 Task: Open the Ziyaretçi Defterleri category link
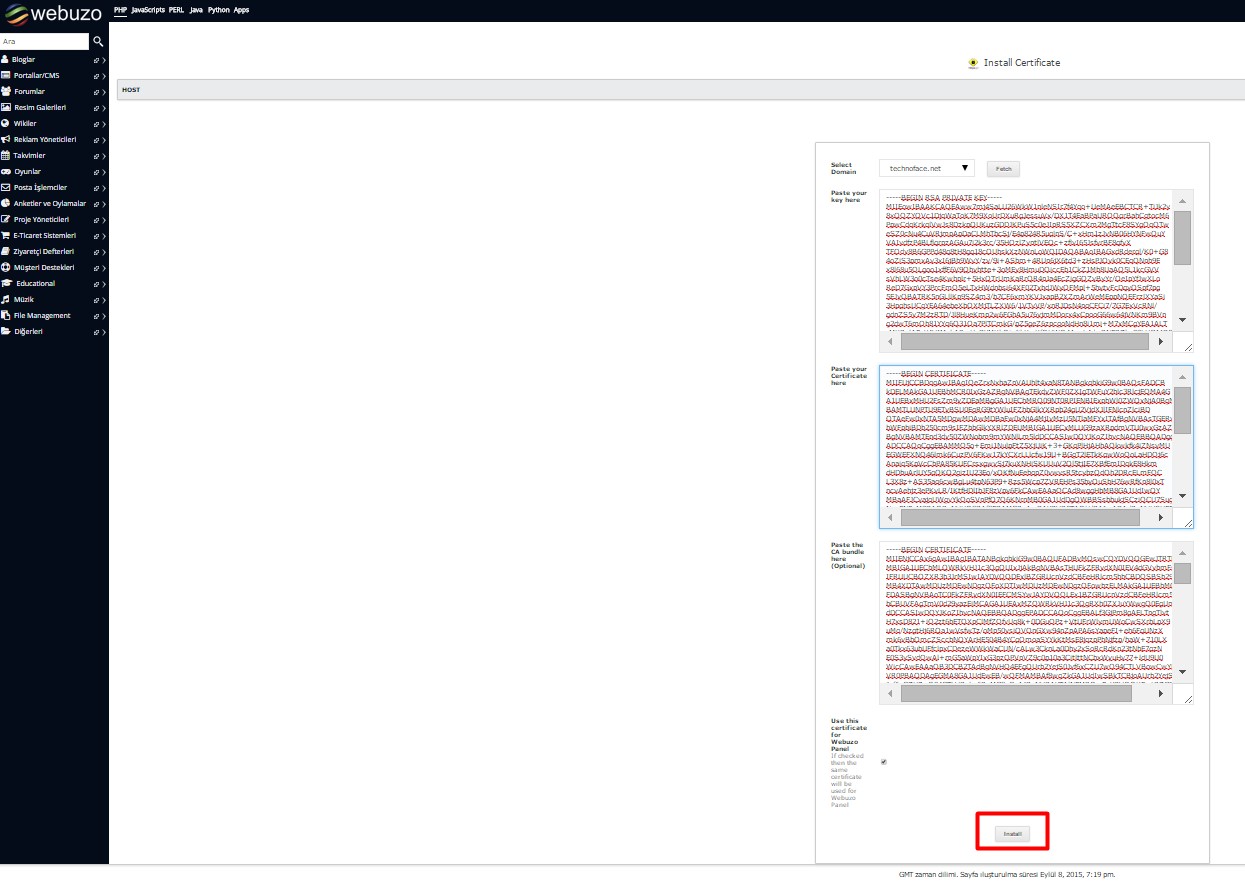pyautogui.click(x=44, y=251)
